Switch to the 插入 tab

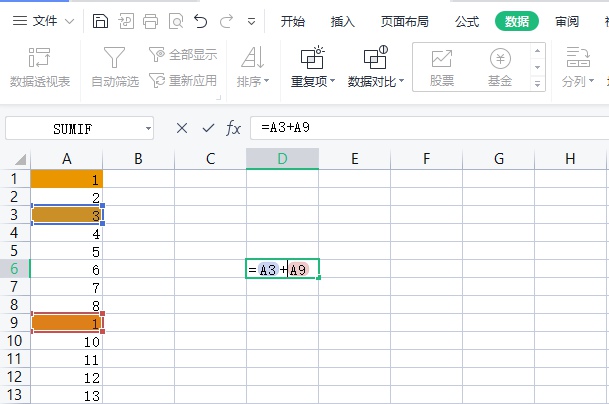[x=343, y=21]
